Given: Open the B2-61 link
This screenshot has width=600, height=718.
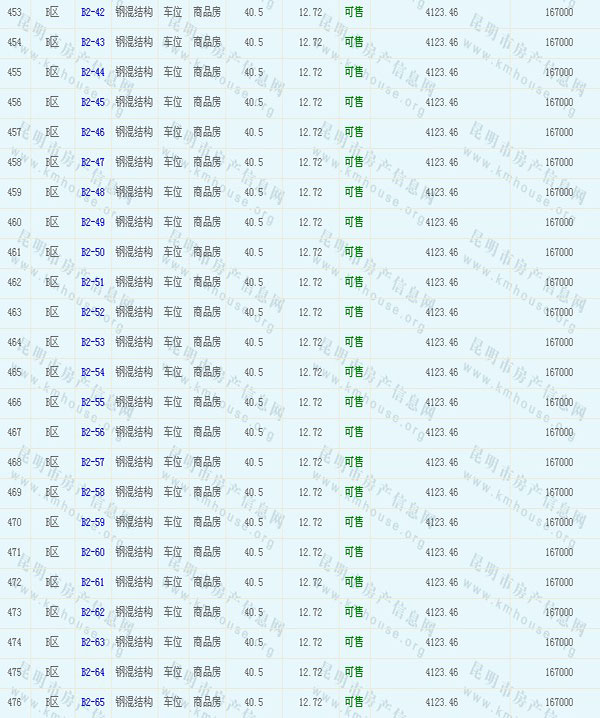Looking at the screenshot, I should click(92, 582).
